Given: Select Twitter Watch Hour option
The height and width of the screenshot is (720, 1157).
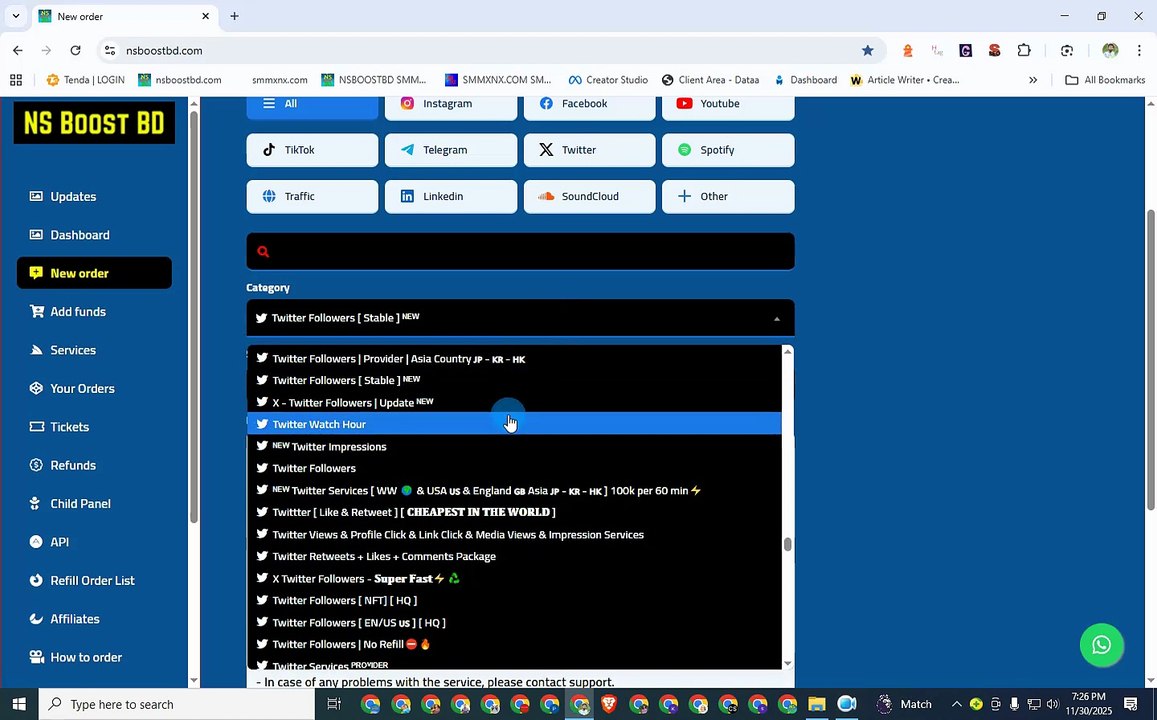Looking at the screenshot, I should [x=514, y=424].
